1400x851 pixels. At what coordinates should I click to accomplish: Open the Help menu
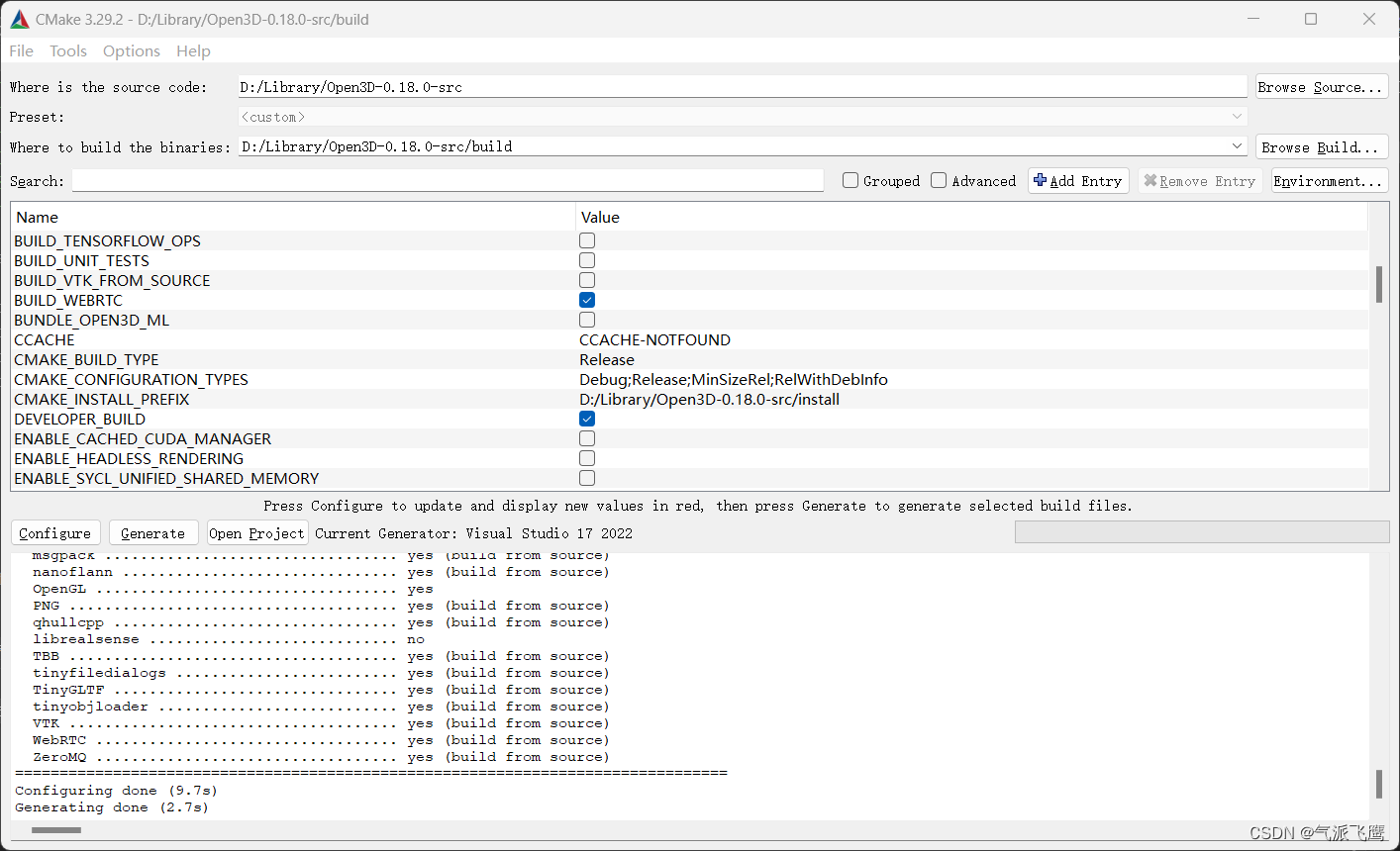coord(193,50)
